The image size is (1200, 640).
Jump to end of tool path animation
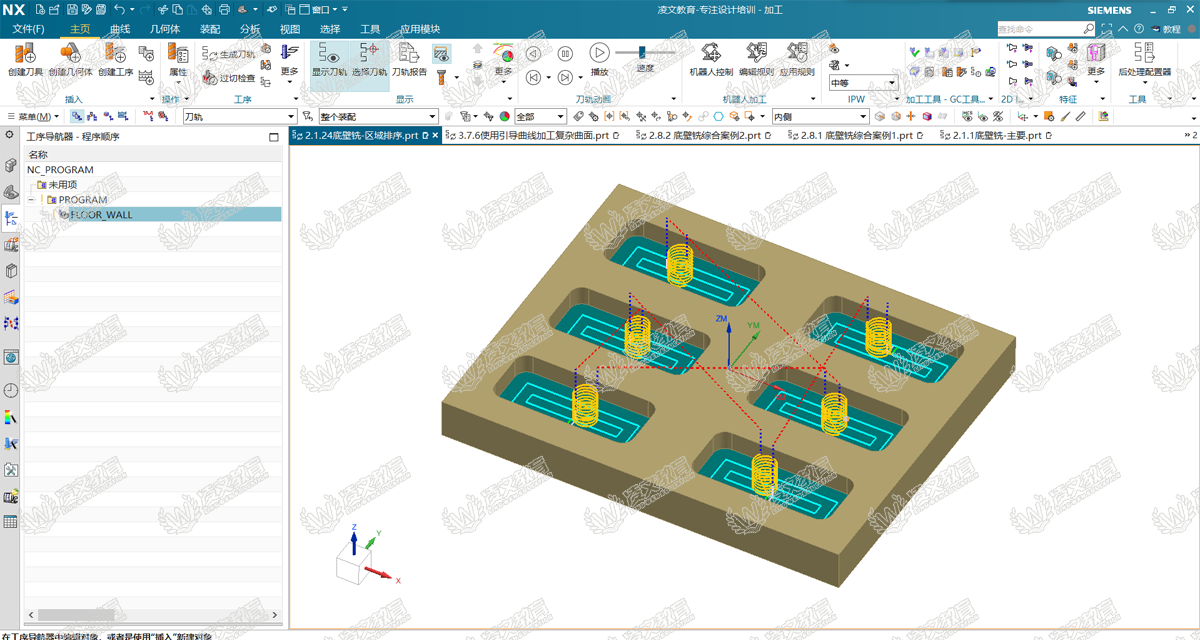[x=565, y=77]
